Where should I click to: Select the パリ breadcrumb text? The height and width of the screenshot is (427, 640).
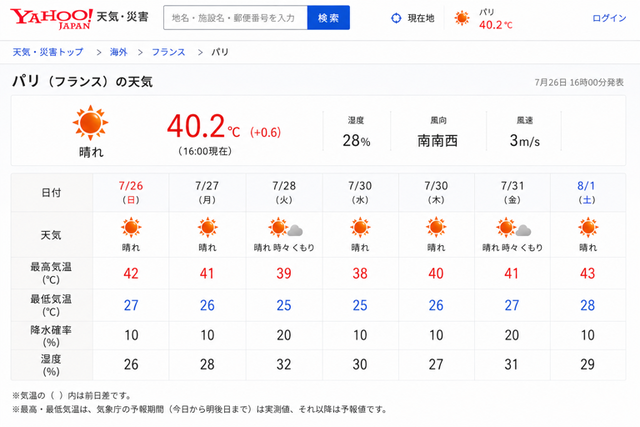(x=220, y=52)
